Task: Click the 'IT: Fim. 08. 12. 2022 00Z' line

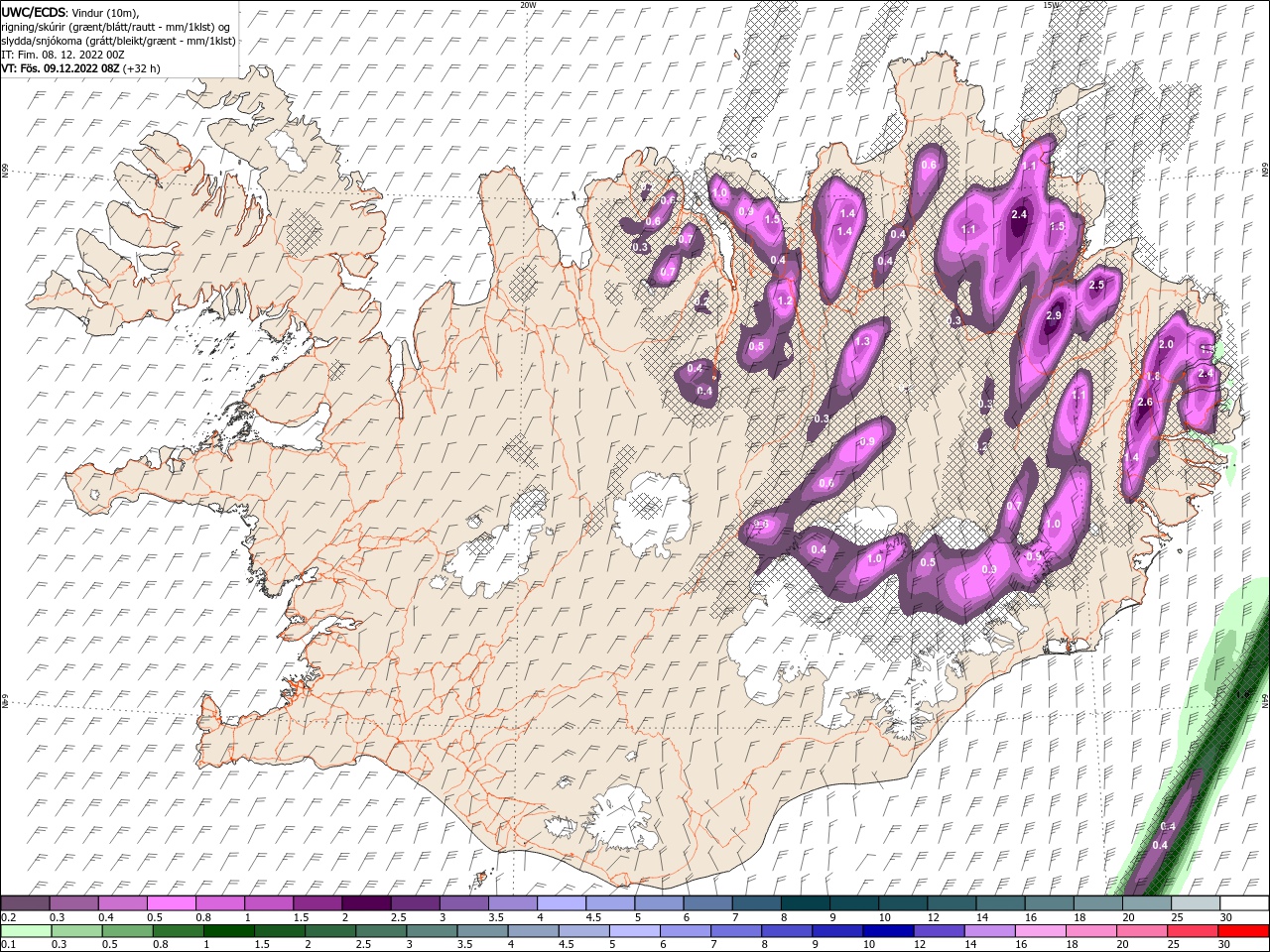Action: click(x=64, y=55)
